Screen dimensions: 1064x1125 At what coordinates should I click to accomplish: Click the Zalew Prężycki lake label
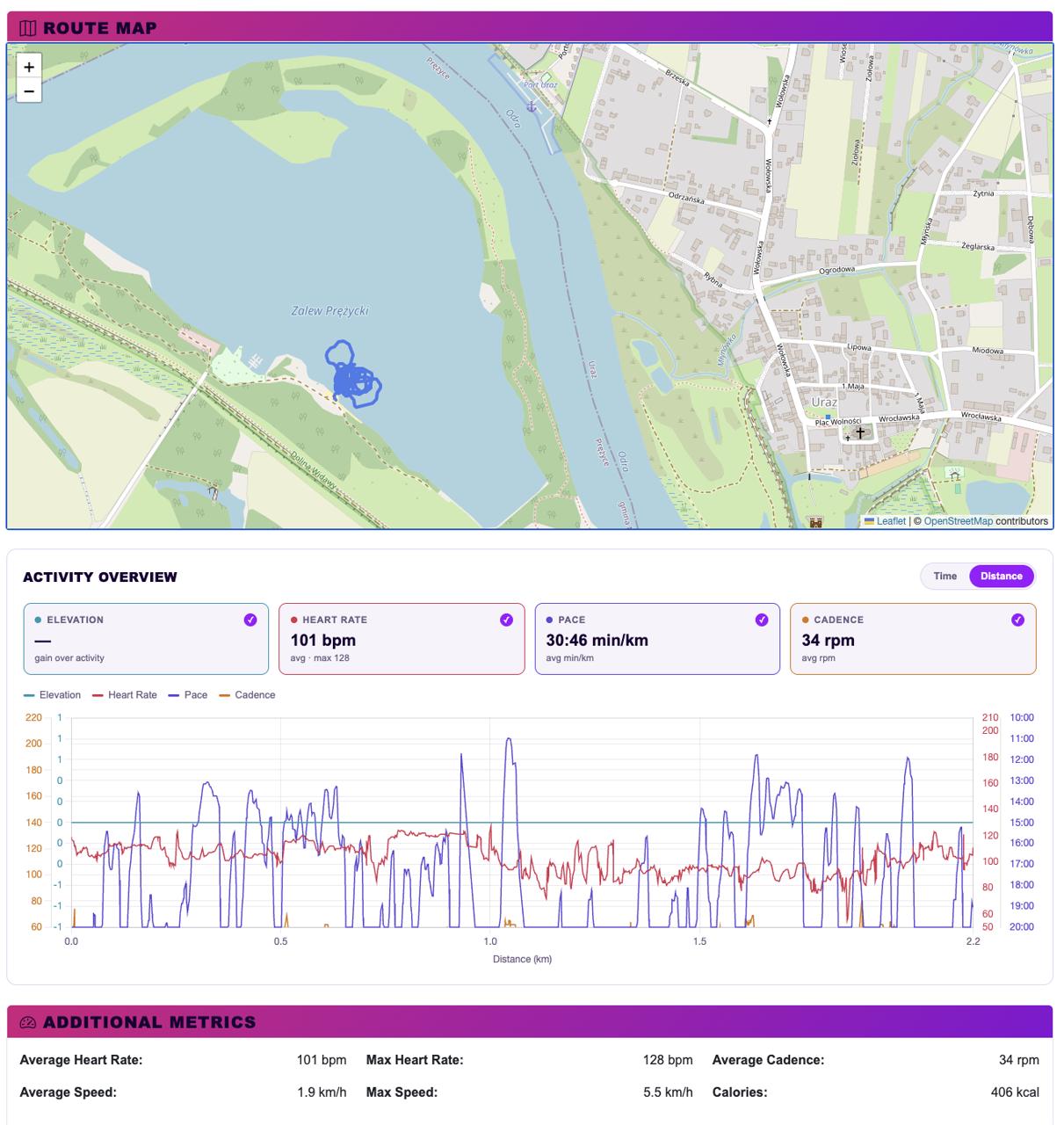point(329,310)
